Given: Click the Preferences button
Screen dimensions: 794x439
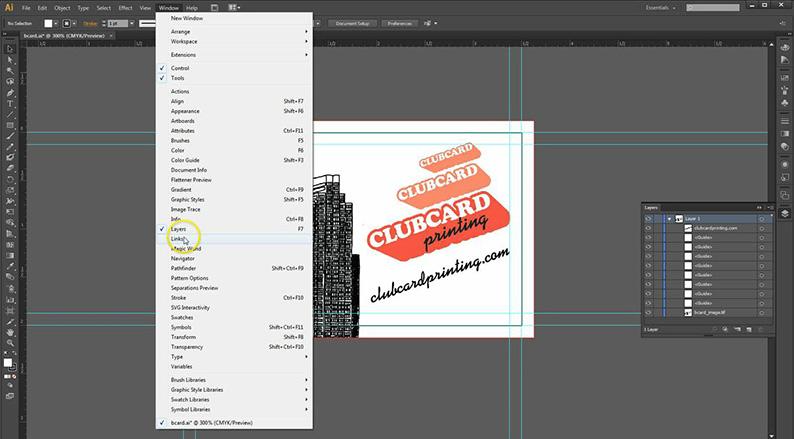Looking at the screenshot, I should pyautogui.click(x=400, y=23).
